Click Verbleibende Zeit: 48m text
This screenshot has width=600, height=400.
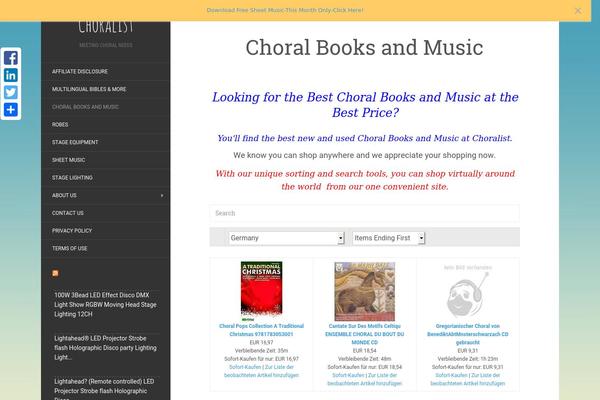point(365,359)
